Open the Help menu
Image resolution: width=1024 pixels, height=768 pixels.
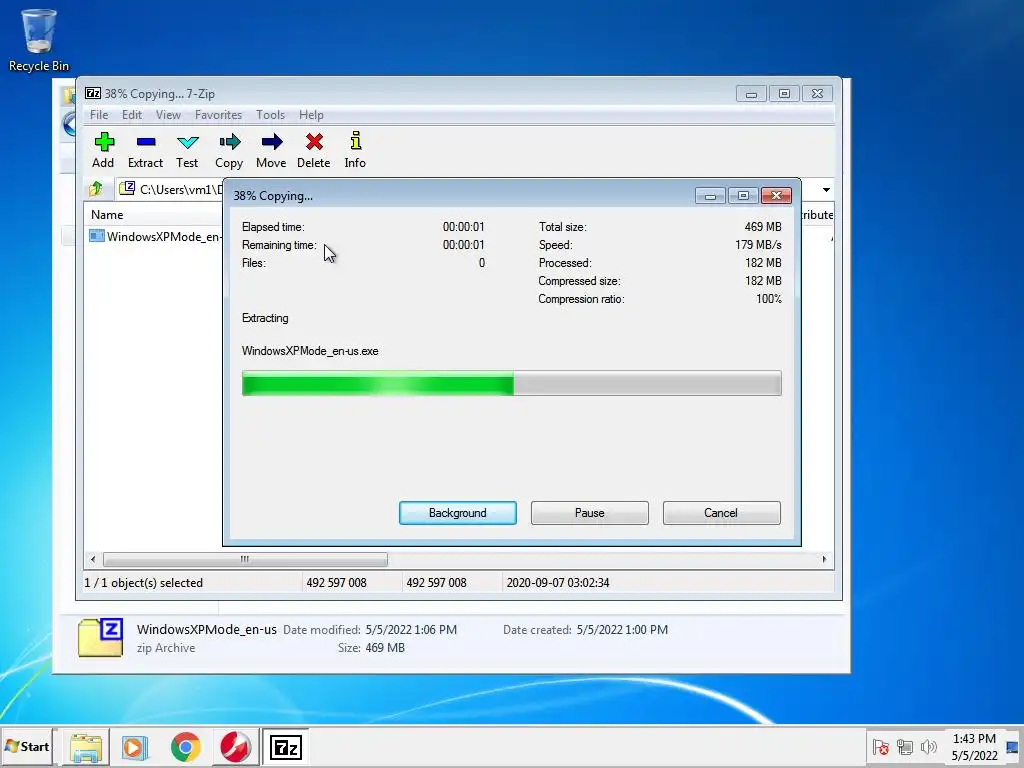[x=312, y=115]
